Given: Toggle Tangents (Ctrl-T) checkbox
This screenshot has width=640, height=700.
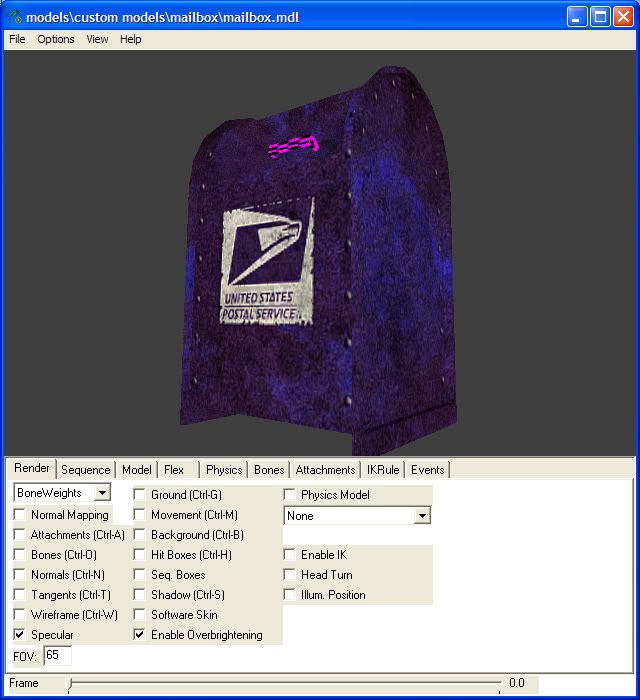Looking at the screenshot, I should click(19, 595).
